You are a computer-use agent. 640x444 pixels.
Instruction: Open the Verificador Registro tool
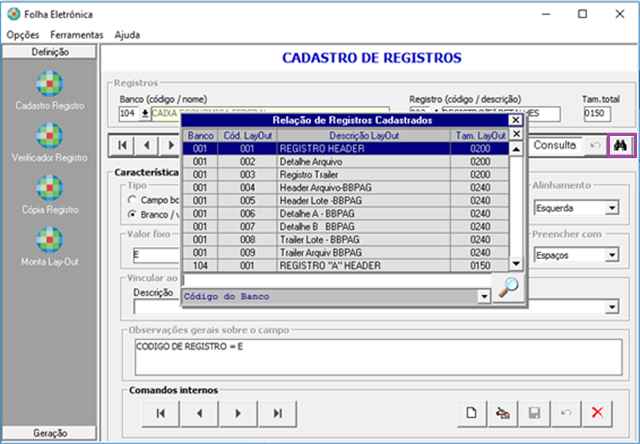(x=49, y=142)
